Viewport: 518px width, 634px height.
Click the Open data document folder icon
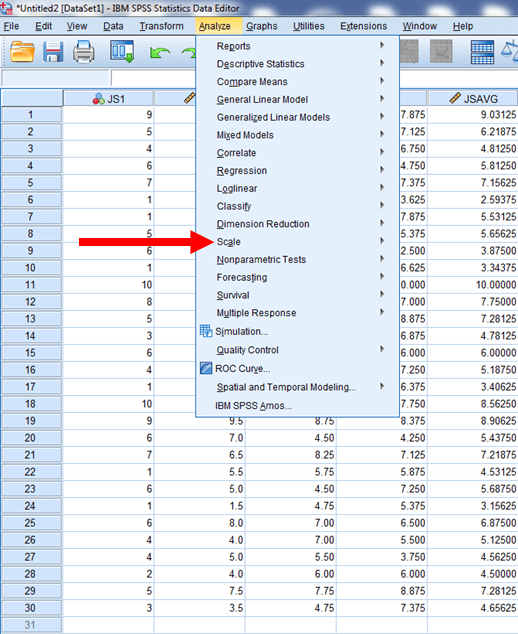(x=22, y=52)
